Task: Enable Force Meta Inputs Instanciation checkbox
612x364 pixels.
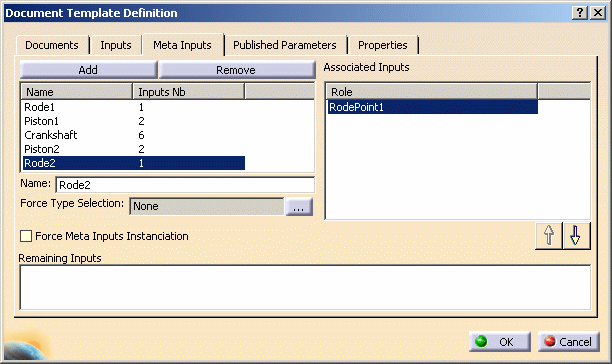Action: tap(26, 236)
